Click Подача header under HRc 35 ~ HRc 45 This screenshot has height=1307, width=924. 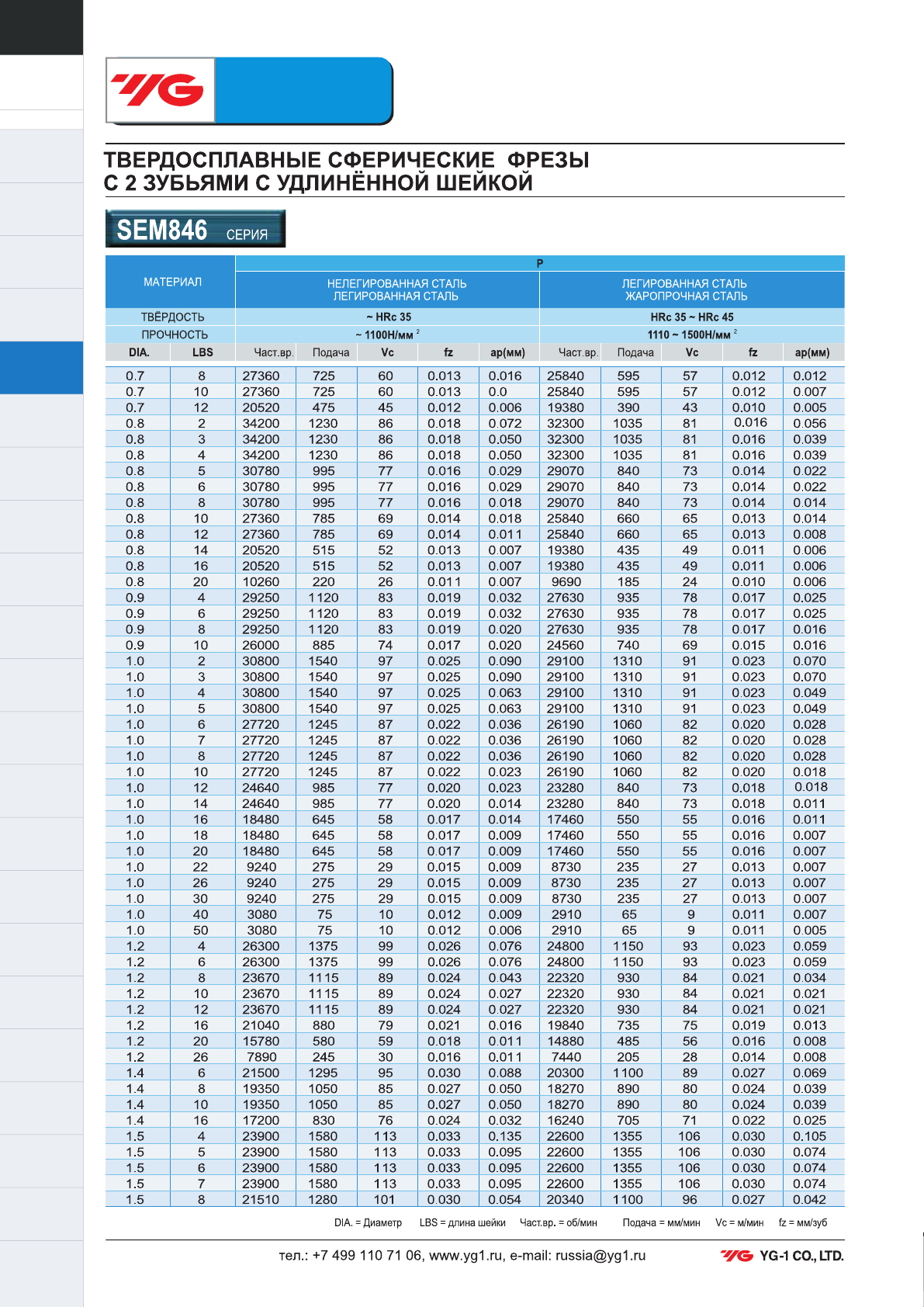tap(635, 352)
